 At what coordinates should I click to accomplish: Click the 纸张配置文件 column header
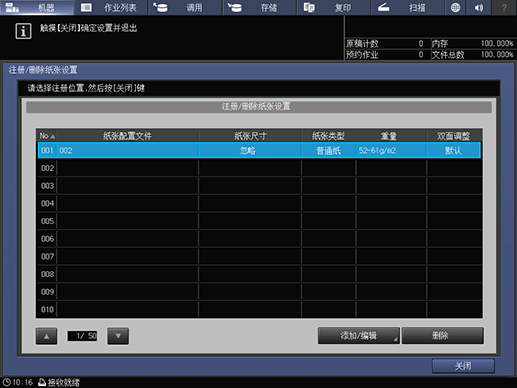point(127,136)
